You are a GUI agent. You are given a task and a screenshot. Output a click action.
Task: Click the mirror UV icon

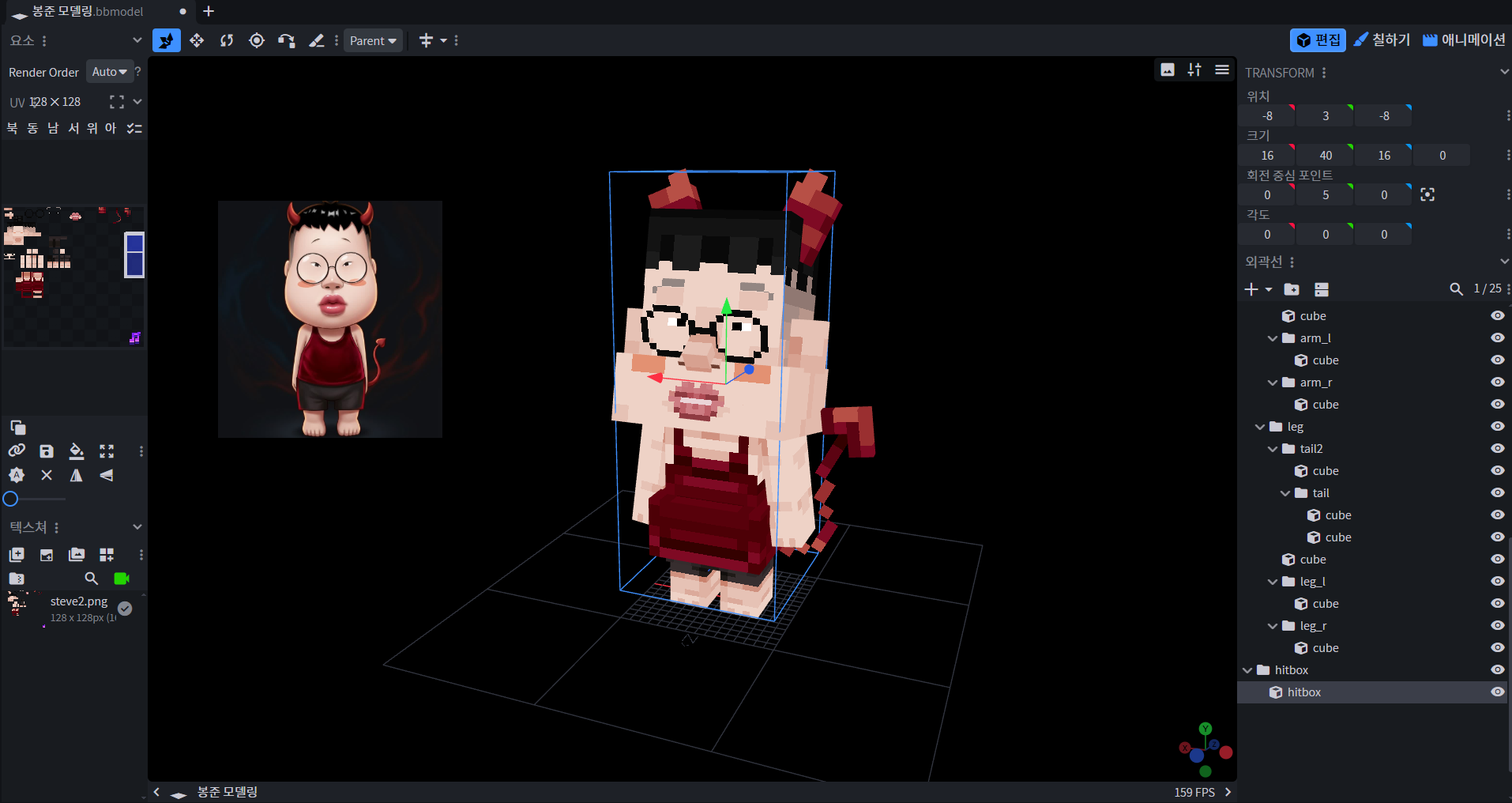77,475
